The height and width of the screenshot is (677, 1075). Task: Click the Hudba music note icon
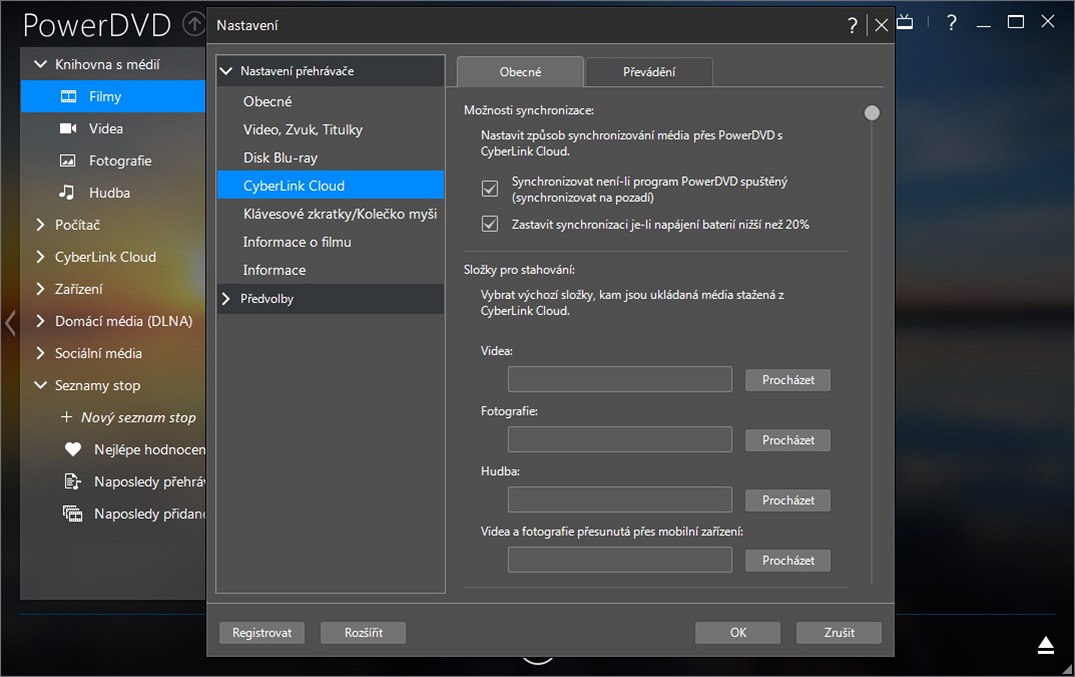coord(67,192)
